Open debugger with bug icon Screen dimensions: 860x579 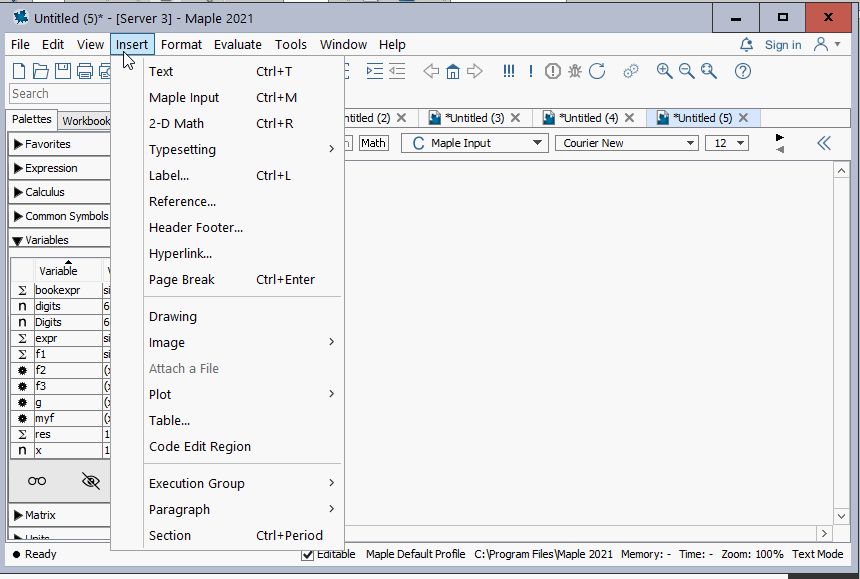(x=575, y=71)
